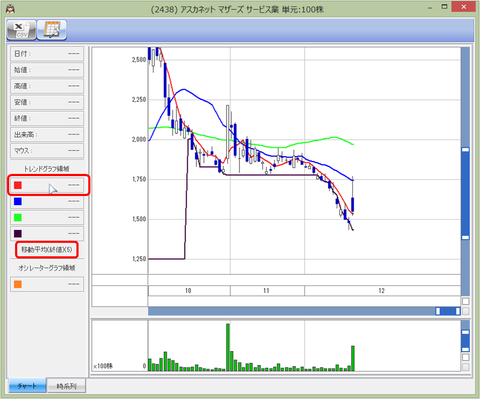Image resolution: width=480 pixels, height=399 pixels.
Task: Click the horizontal time range slider thumb
Action: pos(448,311)
